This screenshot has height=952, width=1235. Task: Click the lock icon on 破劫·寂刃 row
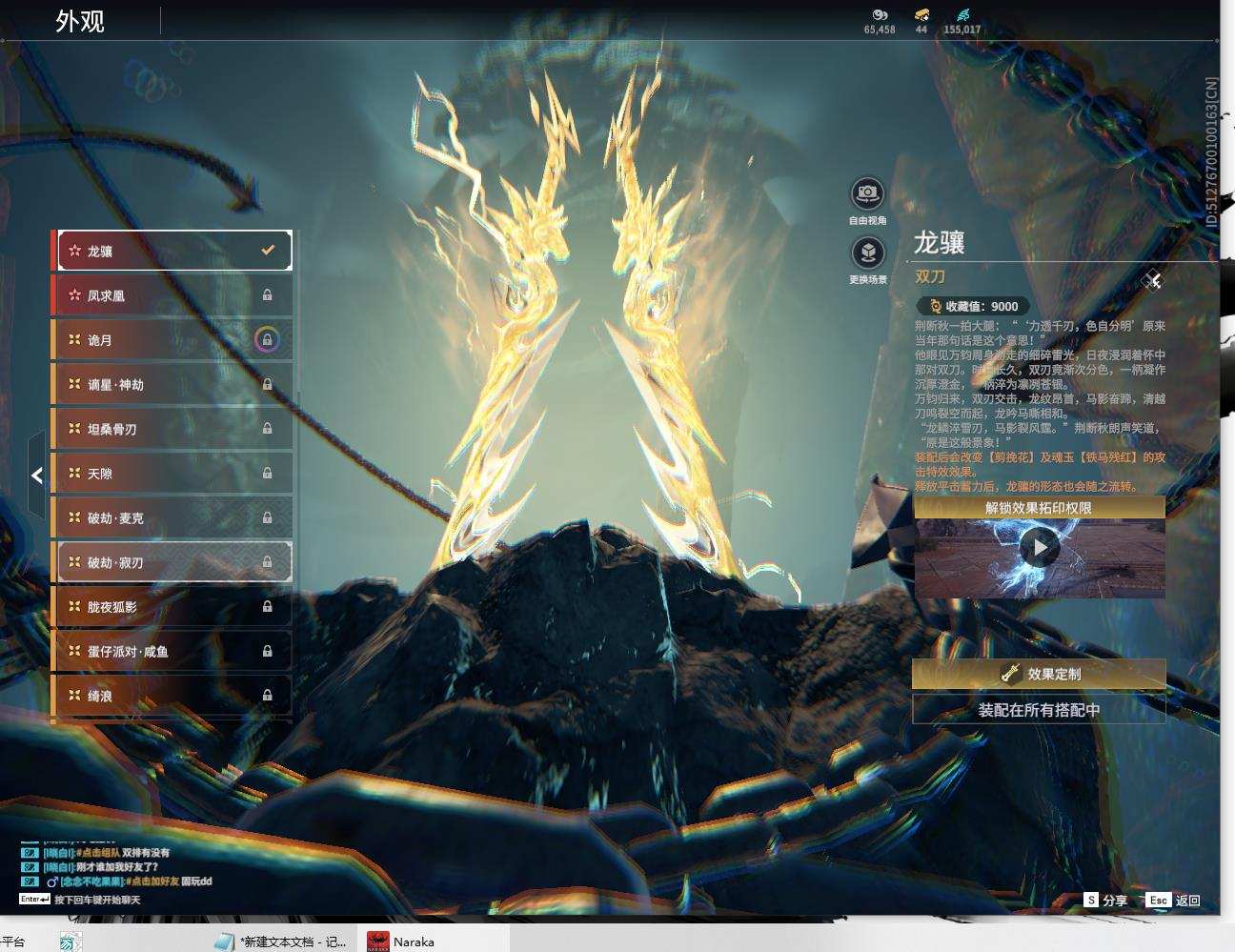click(x=268, y=562)
